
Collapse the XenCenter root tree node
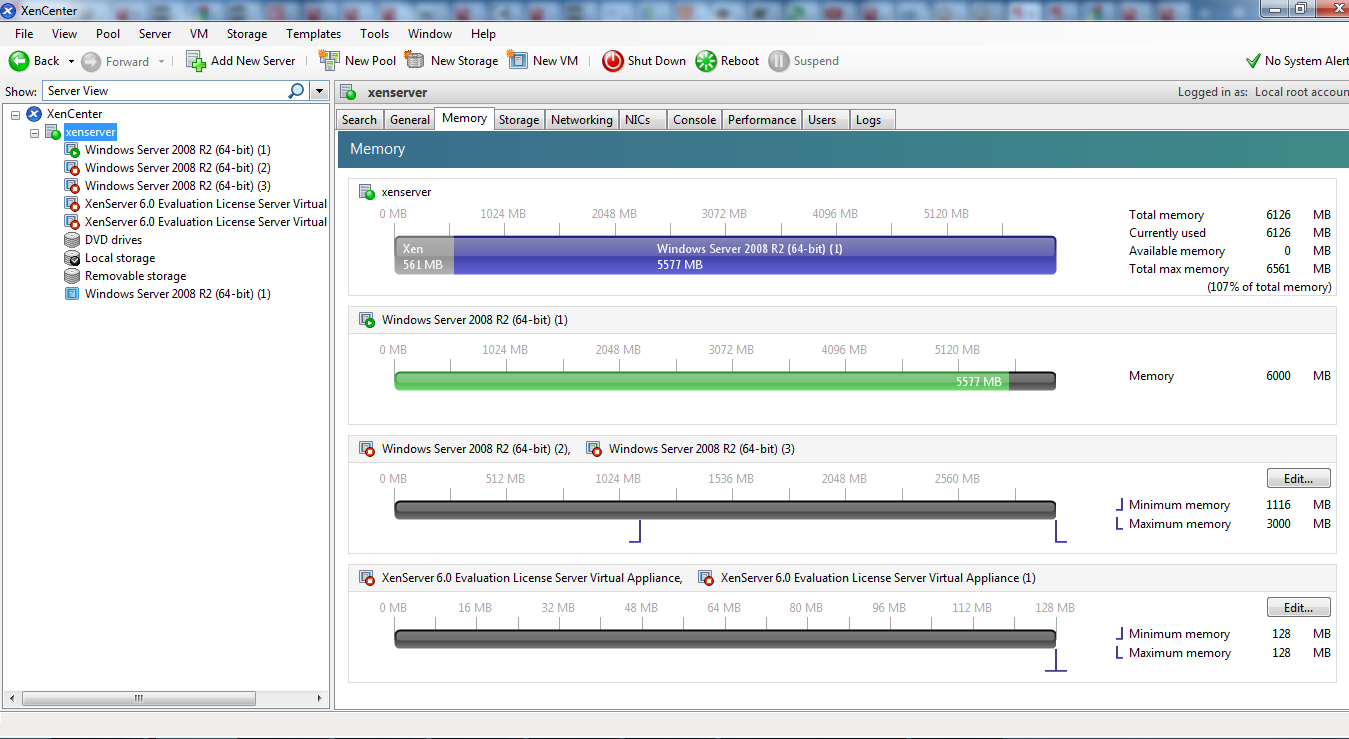click(16, 114)
